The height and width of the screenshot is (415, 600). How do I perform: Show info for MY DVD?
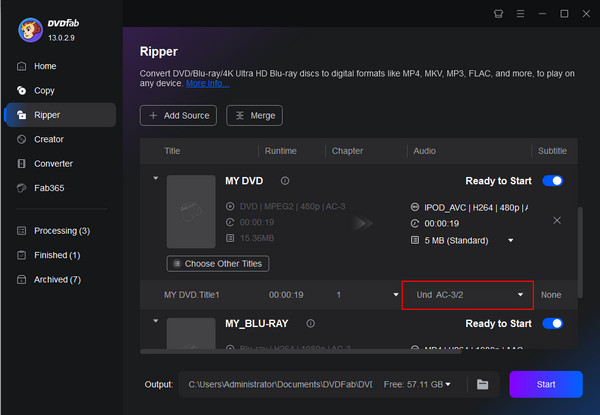coord(285,181)
